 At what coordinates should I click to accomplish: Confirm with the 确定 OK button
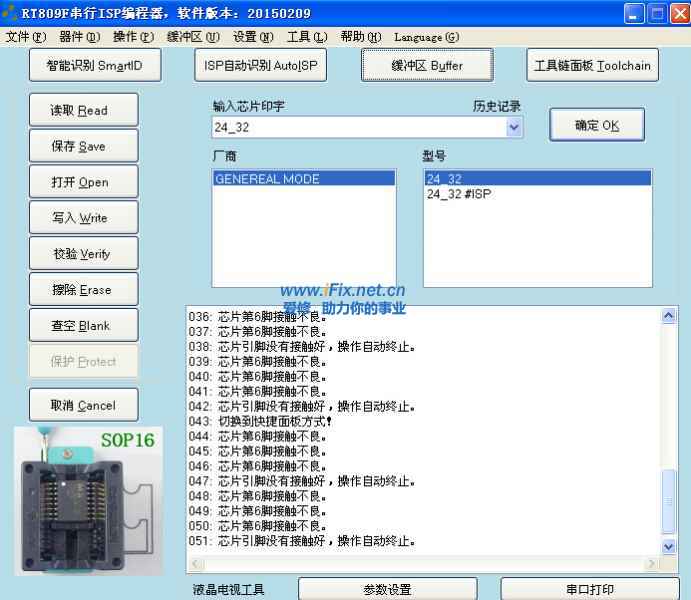(x=597, y=125)
